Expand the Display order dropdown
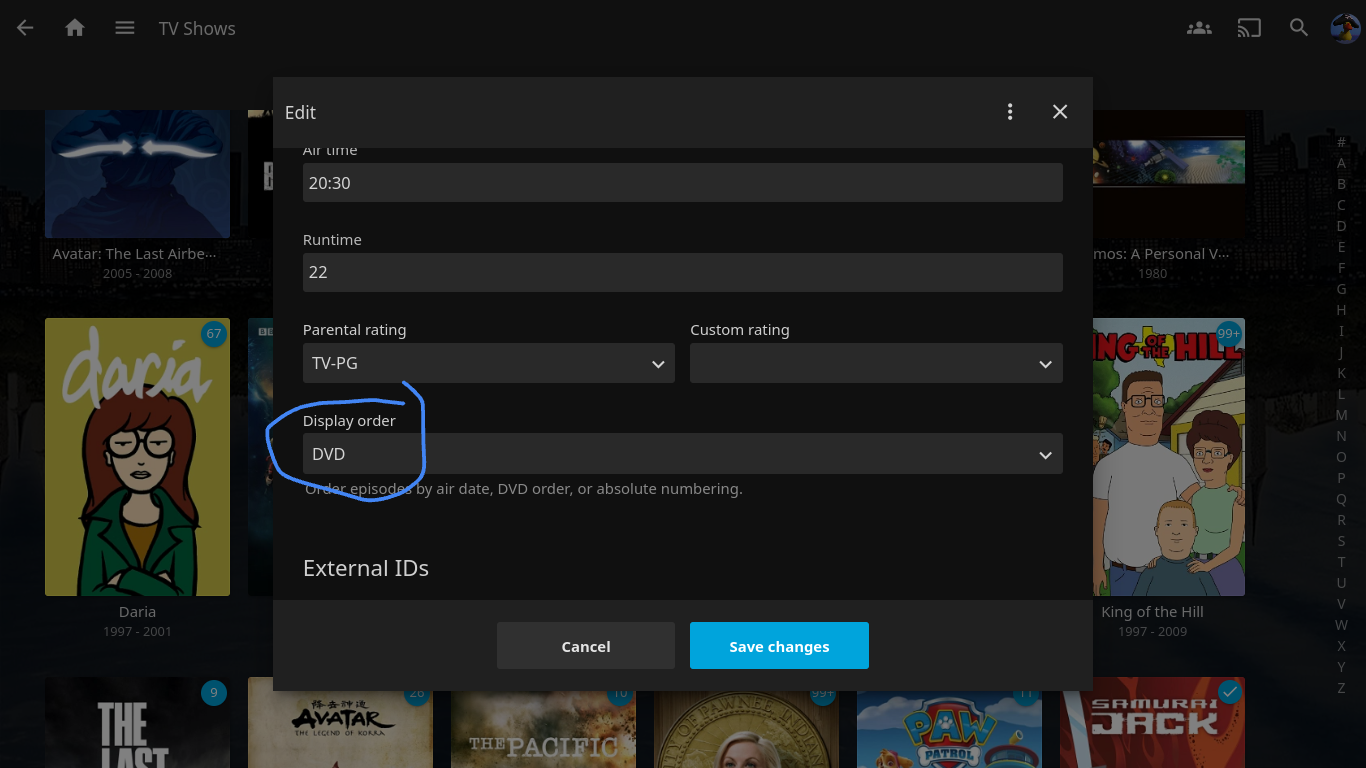Screen dimensions: 1366x768 coord(682,454)
